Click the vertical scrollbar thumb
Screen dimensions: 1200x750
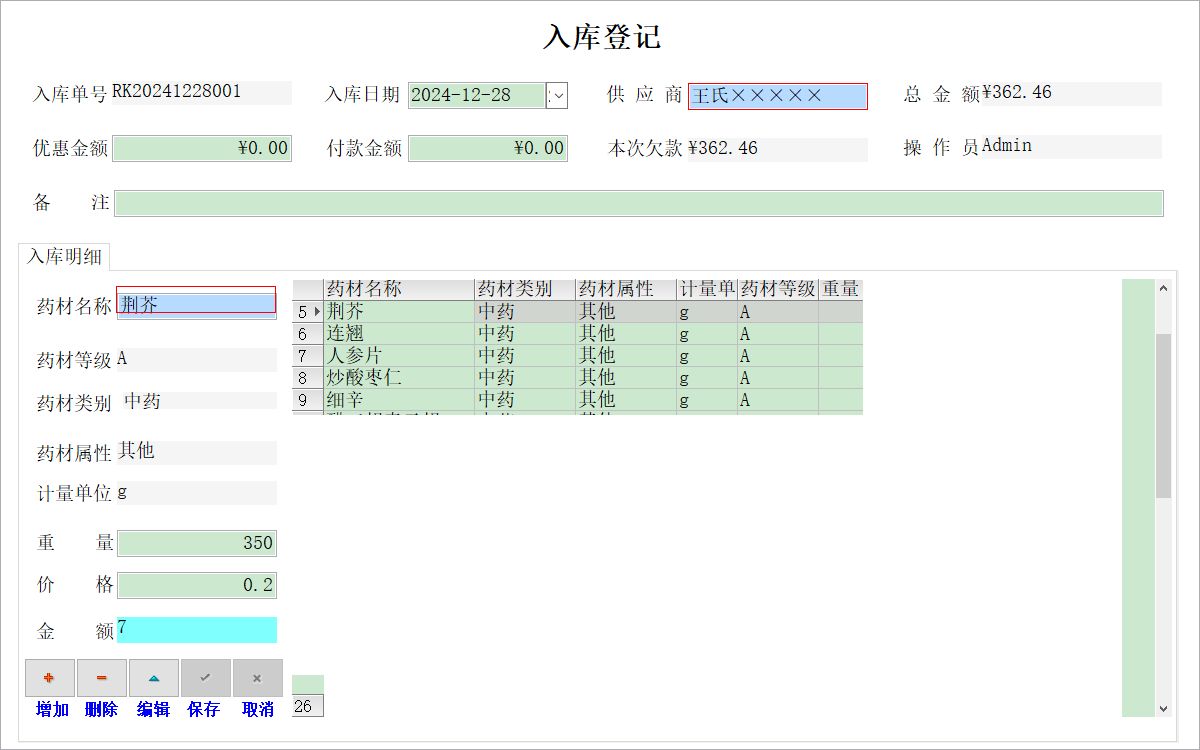click(x=1163, y=416)
